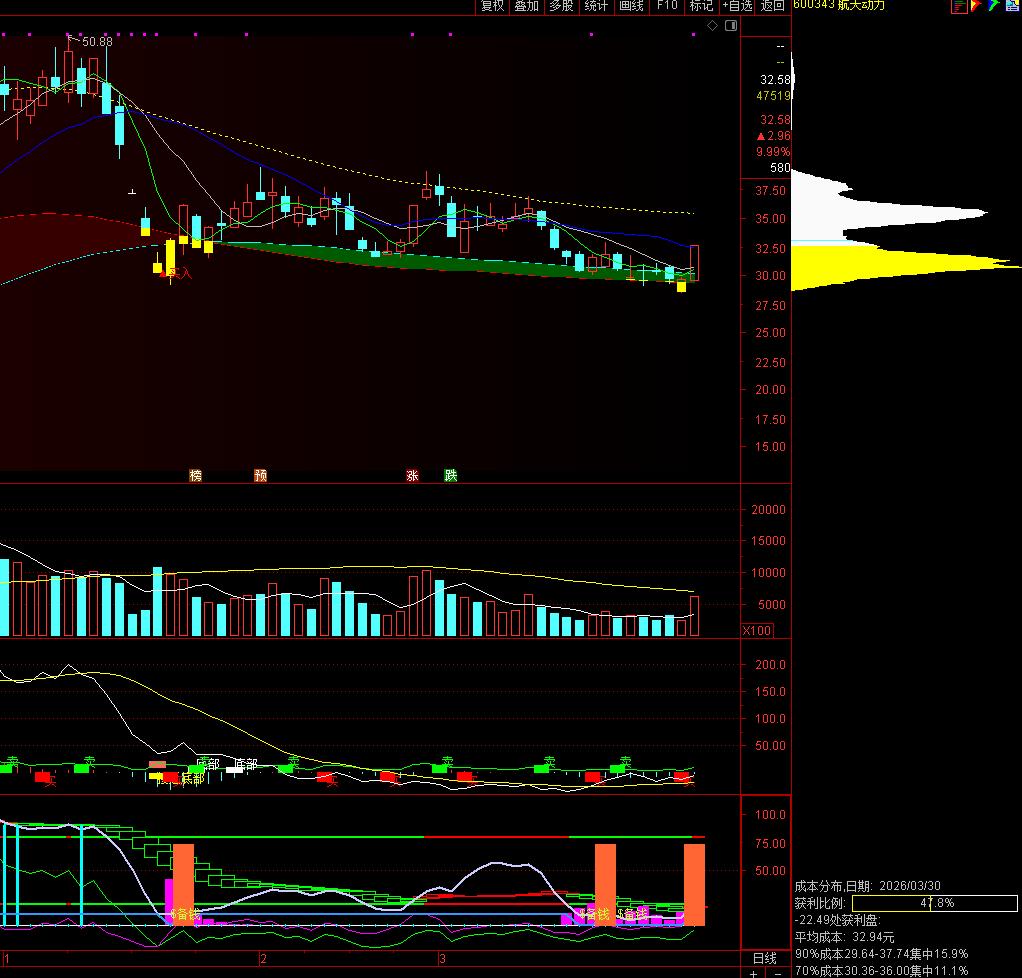This screenshot has height=978, width=1022.
Task: Click the 榜 info marker icon
Action: pos(196,475)
